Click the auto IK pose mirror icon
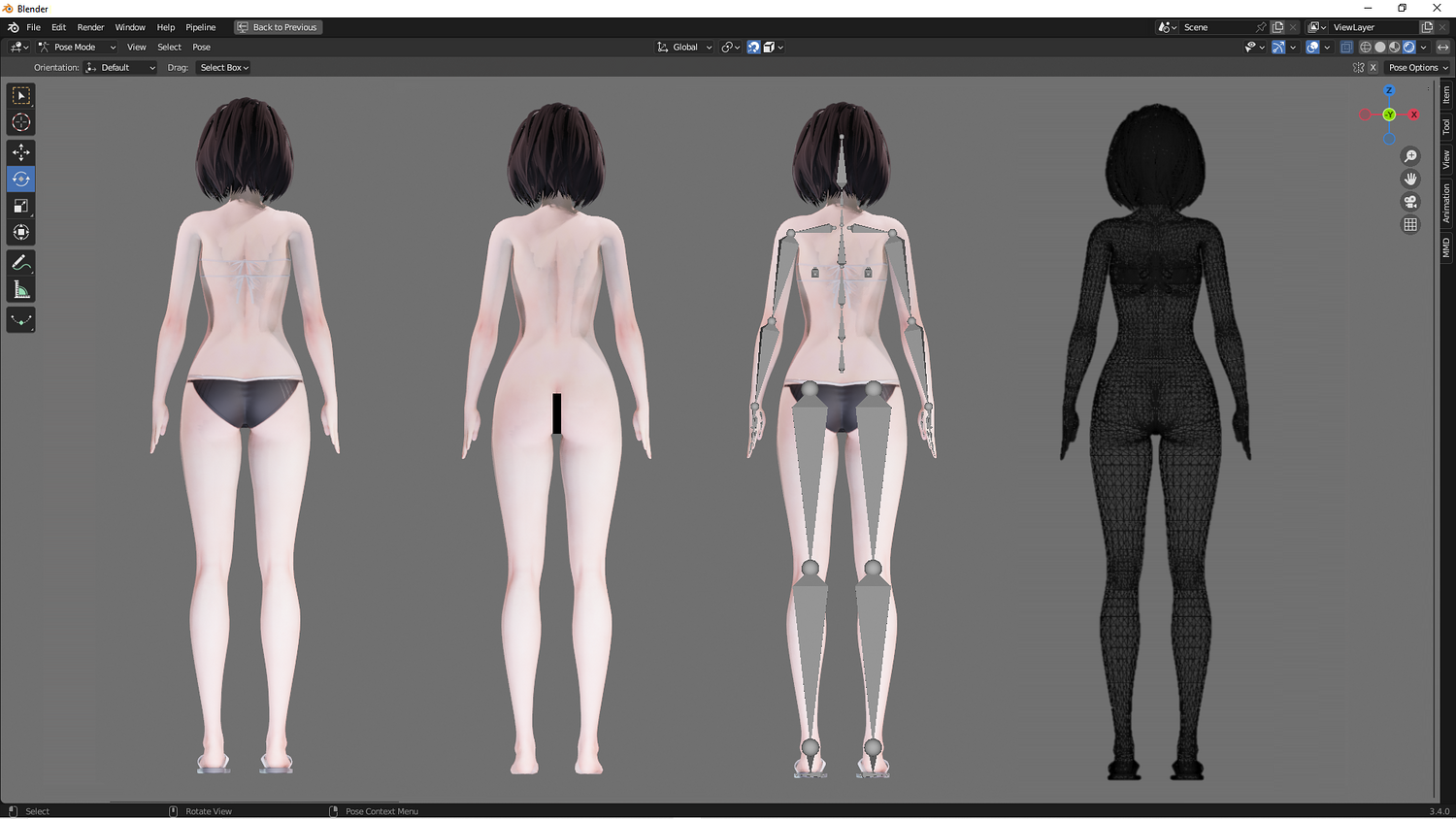Image resolution: width=1456 pixels, height=819 pixels. 1359,68
